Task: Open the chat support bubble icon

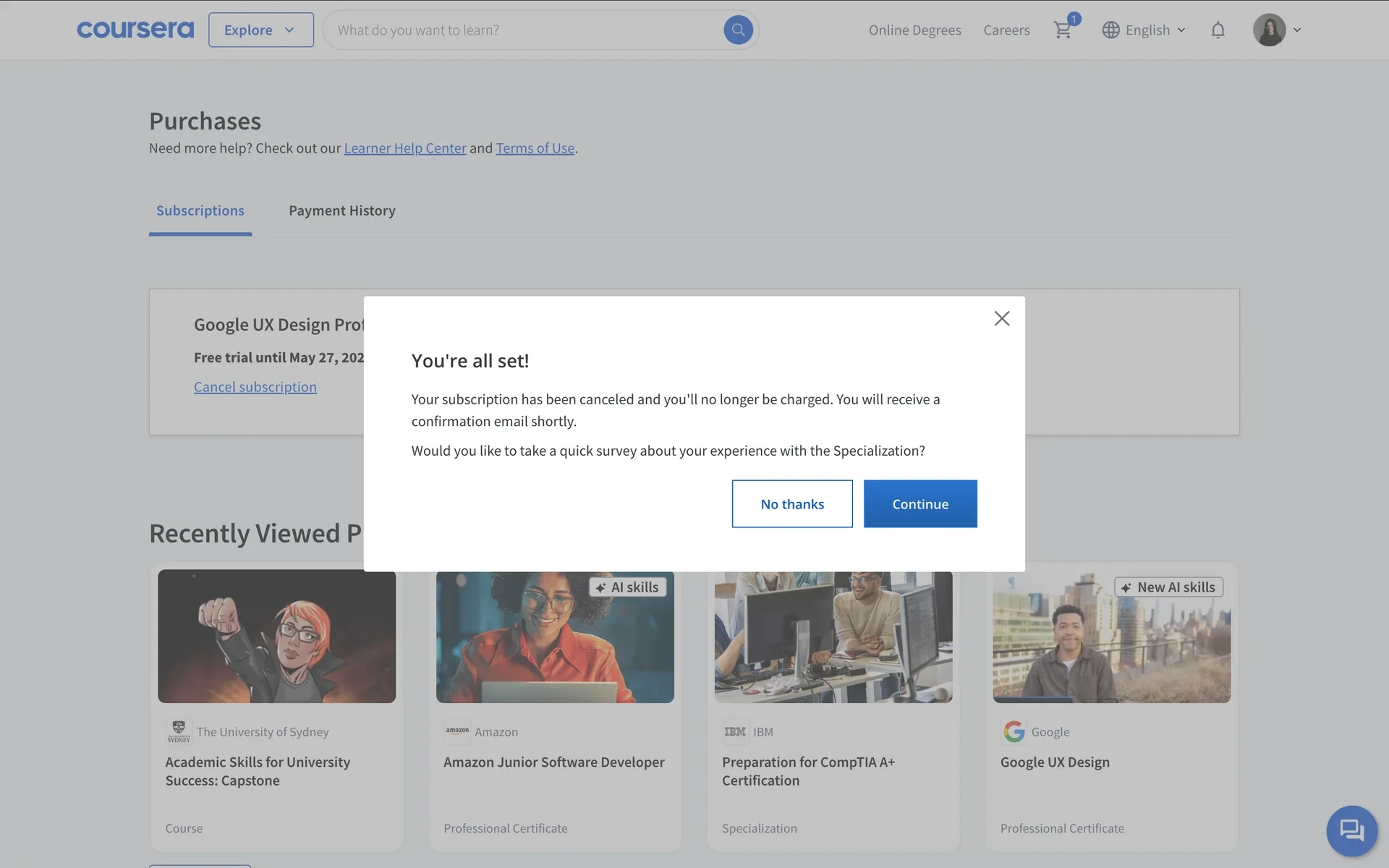Action: [1351, 830]
